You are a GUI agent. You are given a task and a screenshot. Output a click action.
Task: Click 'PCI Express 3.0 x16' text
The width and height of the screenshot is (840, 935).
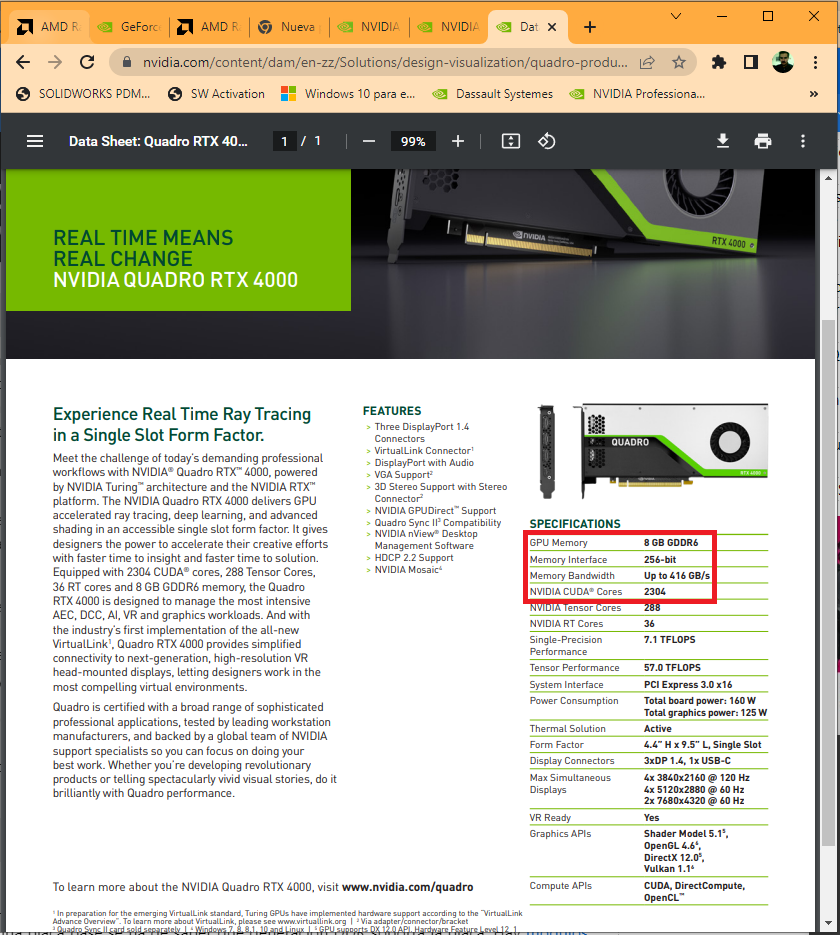pos(688,685)
